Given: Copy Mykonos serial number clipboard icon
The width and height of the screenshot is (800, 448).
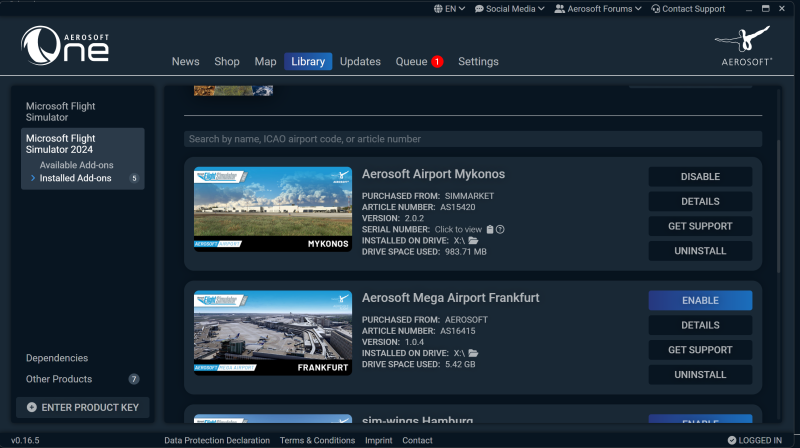Looking at the screenshot, I should [x=490, y=230].
